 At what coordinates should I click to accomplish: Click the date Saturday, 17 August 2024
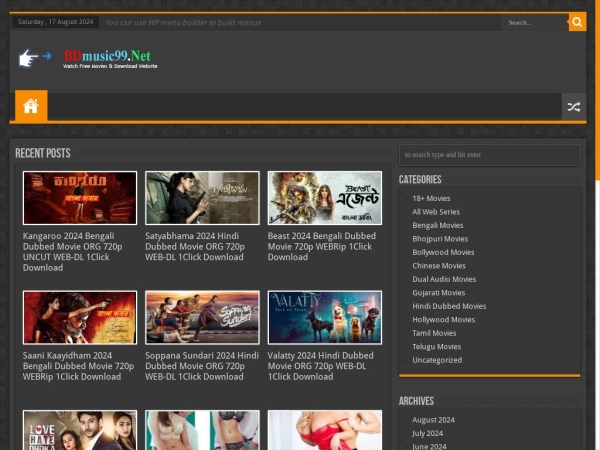[55, 22]
